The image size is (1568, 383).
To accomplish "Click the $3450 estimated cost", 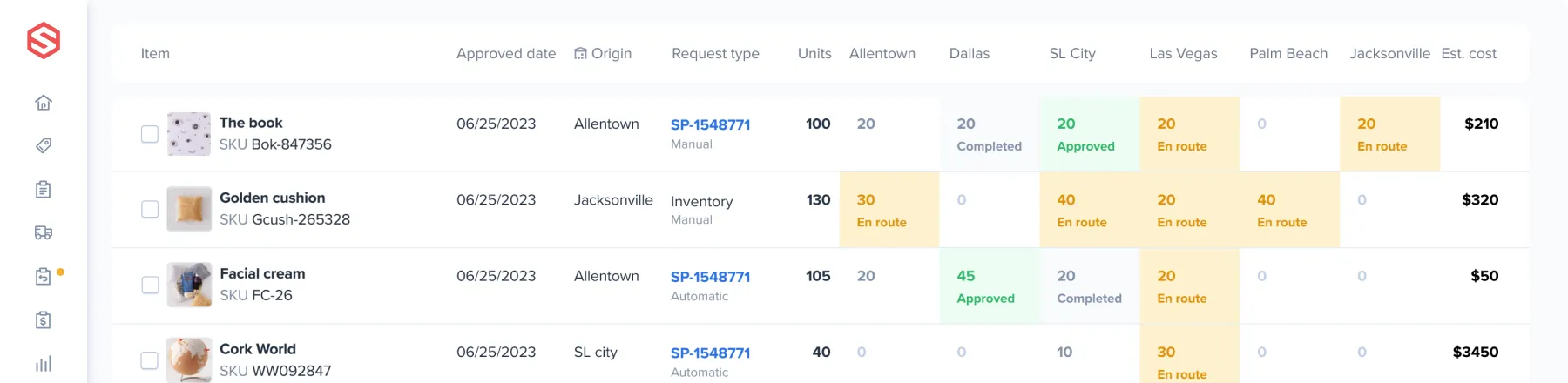I will (x=1476, y=352).
